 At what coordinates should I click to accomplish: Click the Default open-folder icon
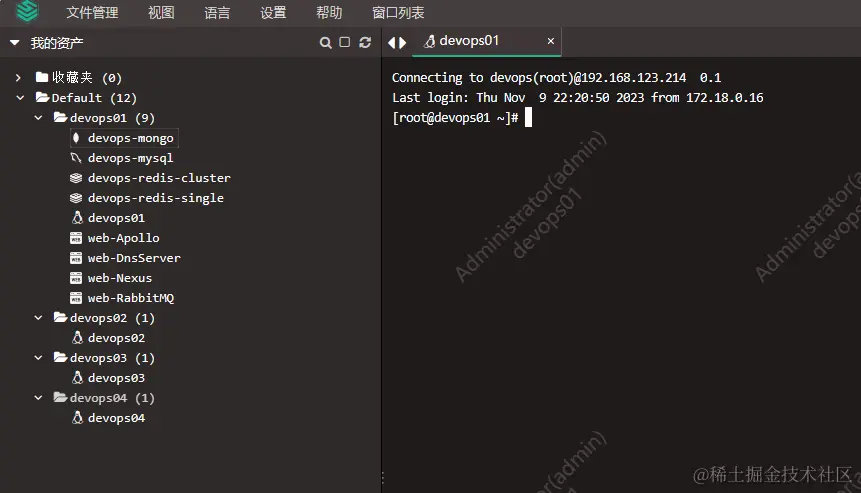pos(43,97)
